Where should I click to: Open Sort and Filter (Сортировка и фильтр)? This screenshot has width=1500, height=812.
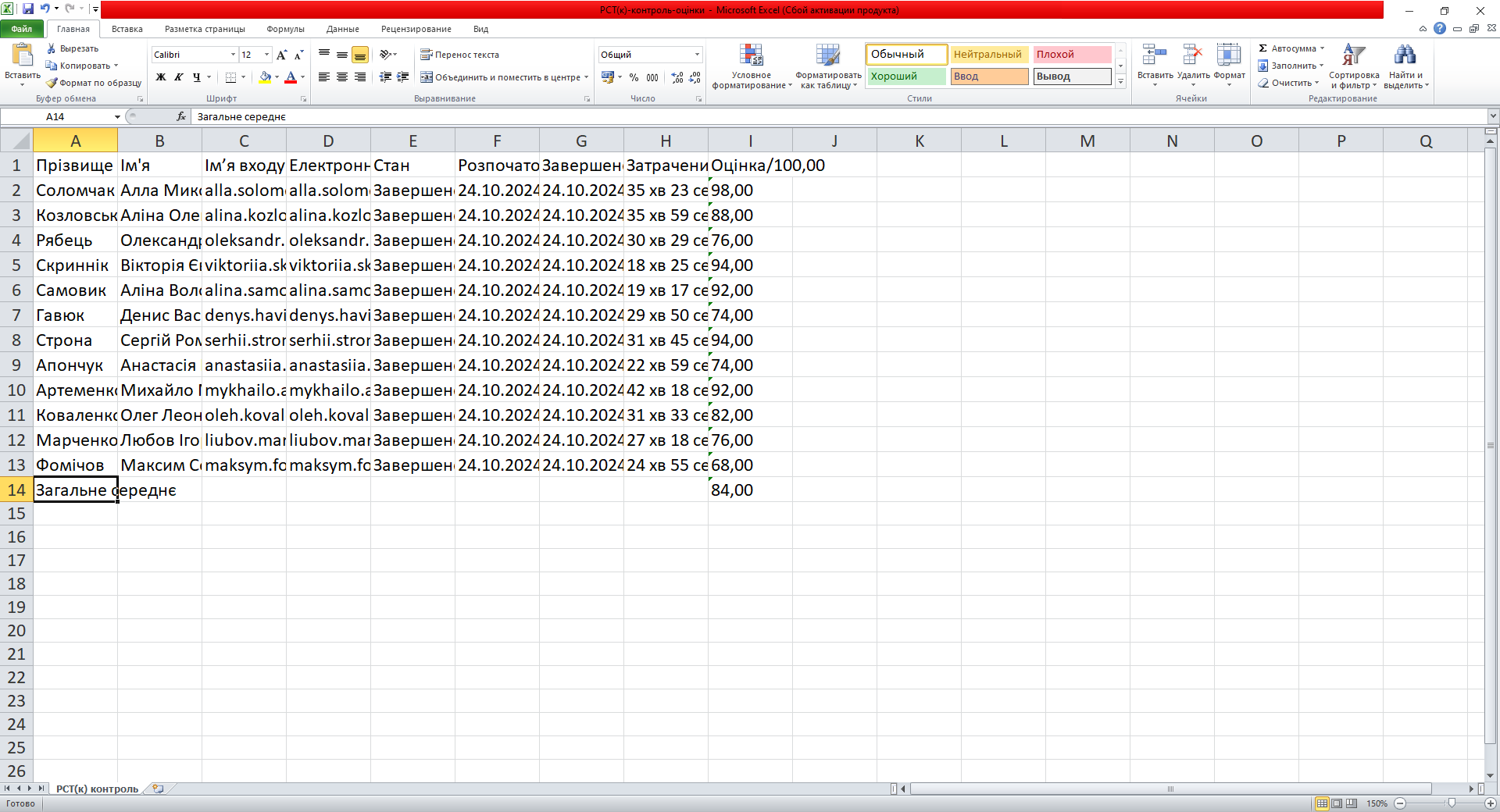click(1354, 66)
